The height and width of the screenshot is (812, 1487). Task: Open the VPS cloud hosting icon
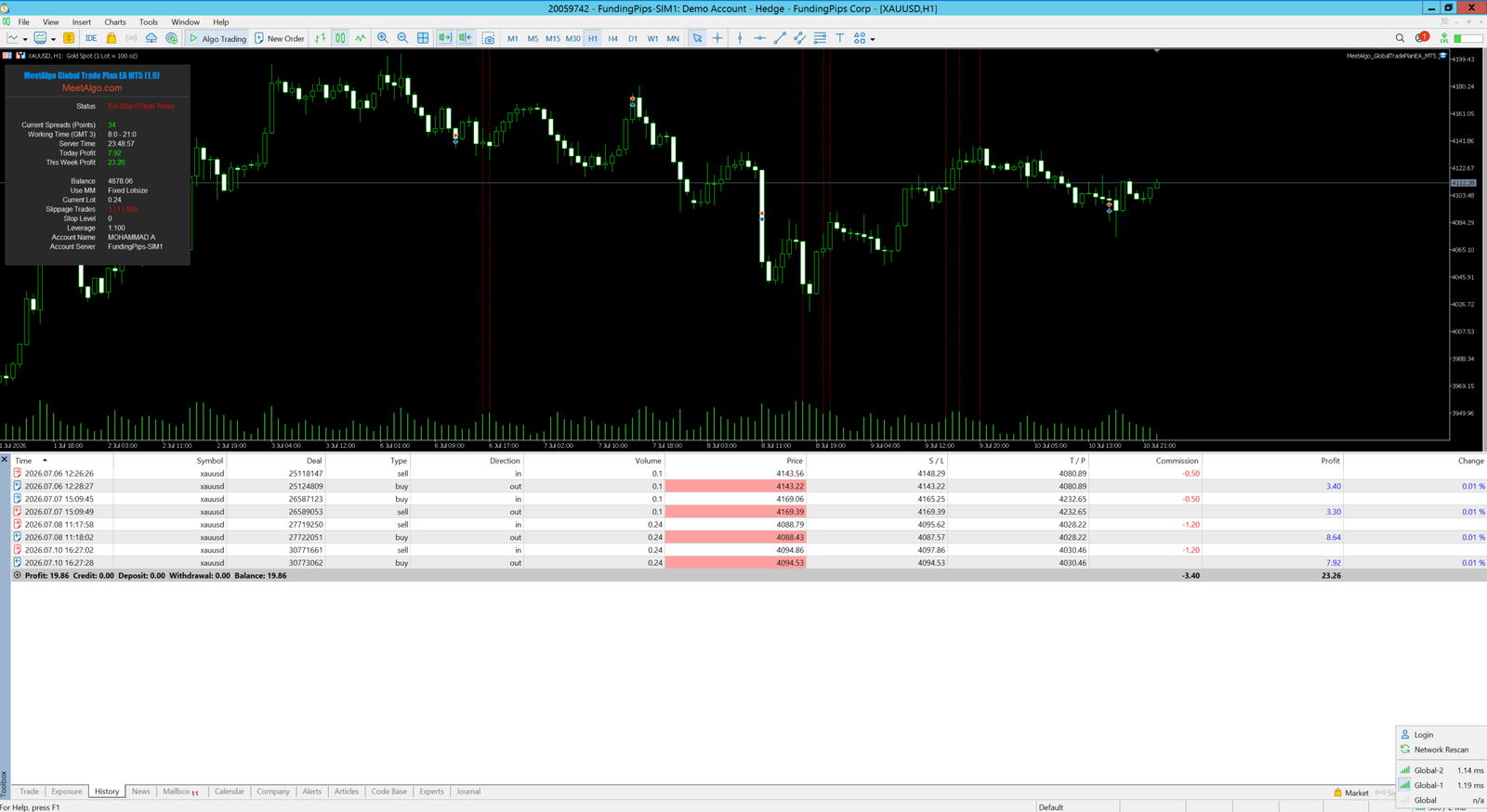[x=151, y=38]
